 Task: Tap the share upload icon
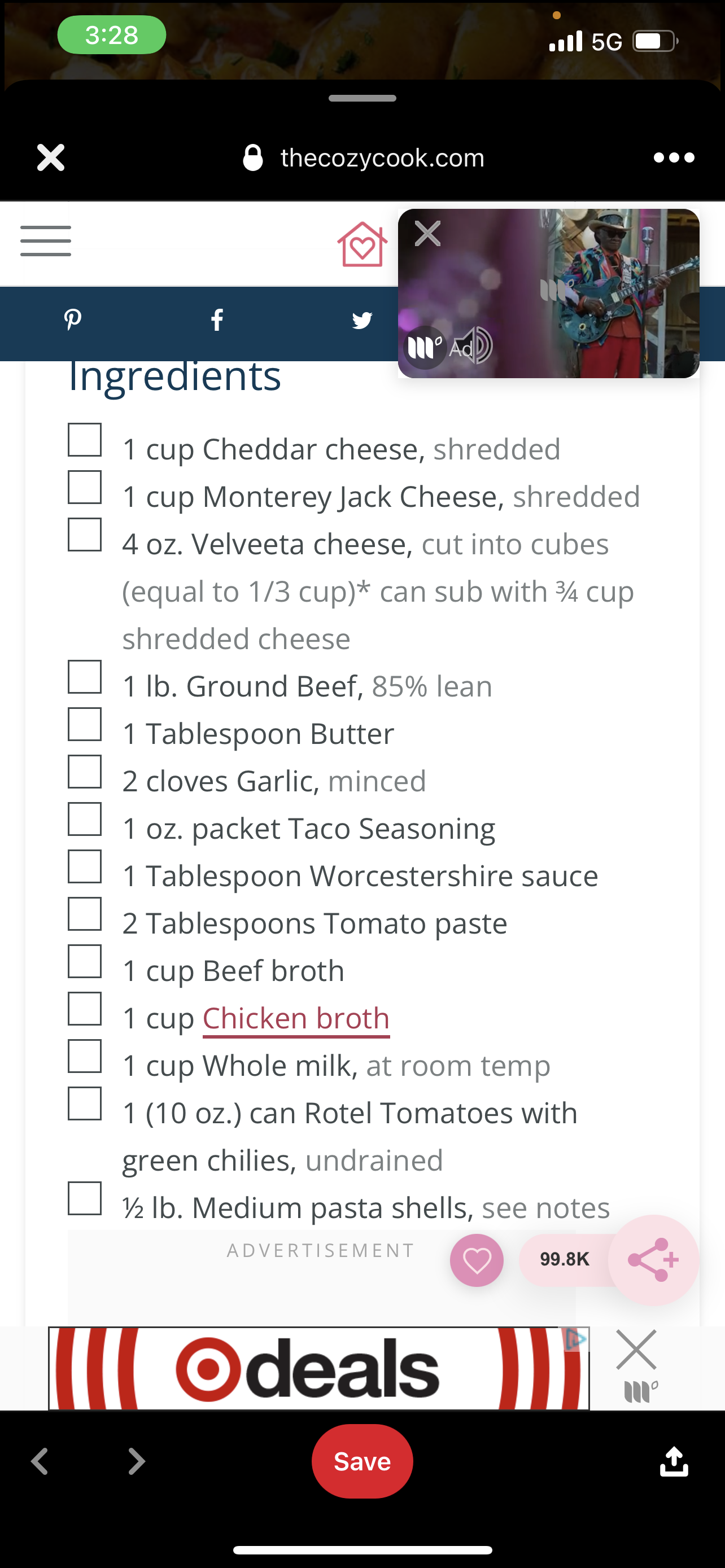point(674,1461)
